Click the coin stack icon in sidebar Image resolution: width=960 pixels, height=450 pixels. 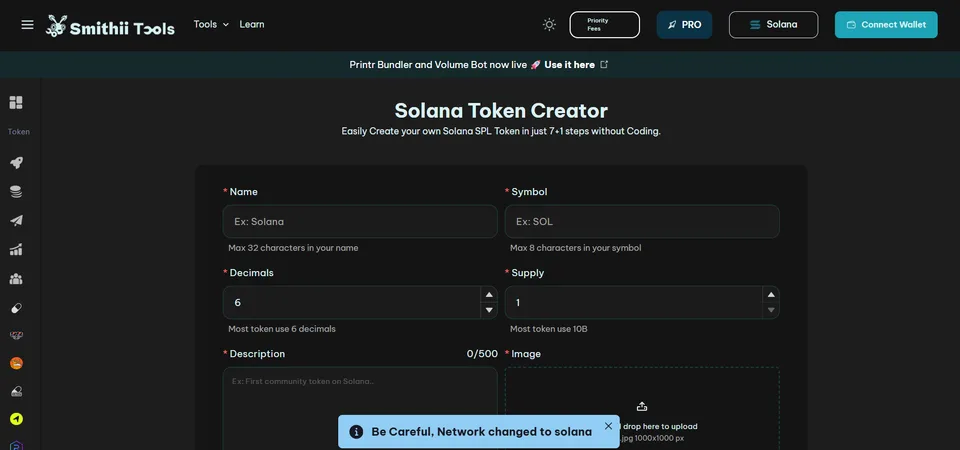click(16, 192)
